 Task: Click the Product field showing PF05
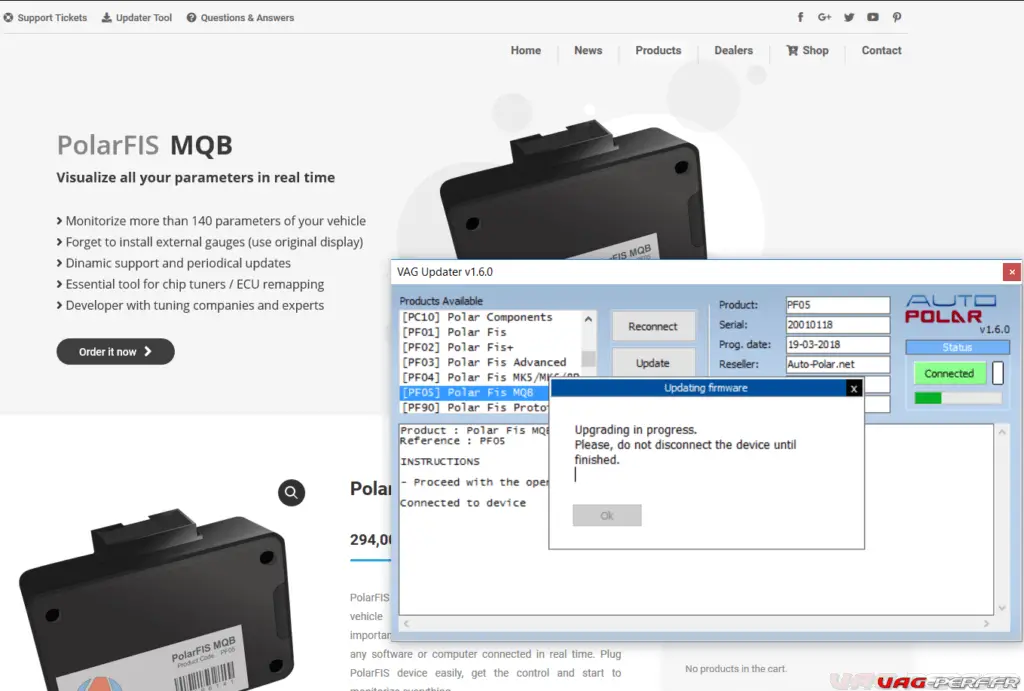tap(838, 305)
